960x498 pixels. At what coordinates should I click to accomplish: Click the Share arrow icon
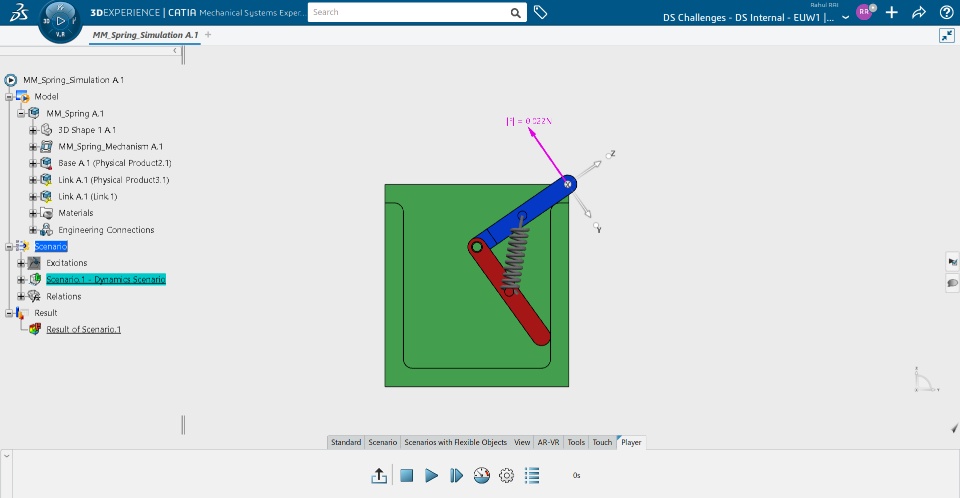click(919, 12)
